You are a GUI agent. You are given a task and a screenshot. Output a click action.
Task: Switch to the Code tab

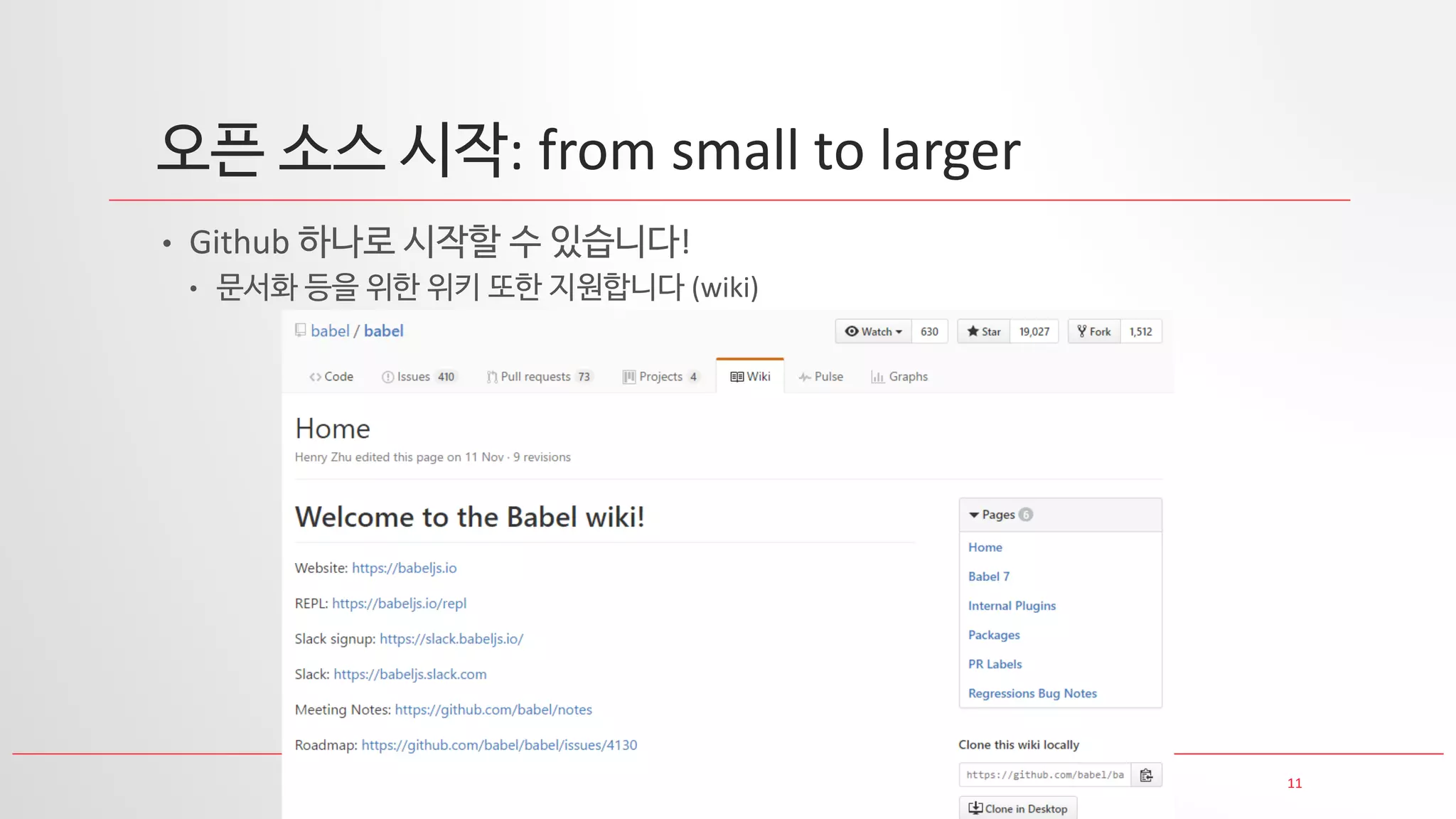[331, 377]
